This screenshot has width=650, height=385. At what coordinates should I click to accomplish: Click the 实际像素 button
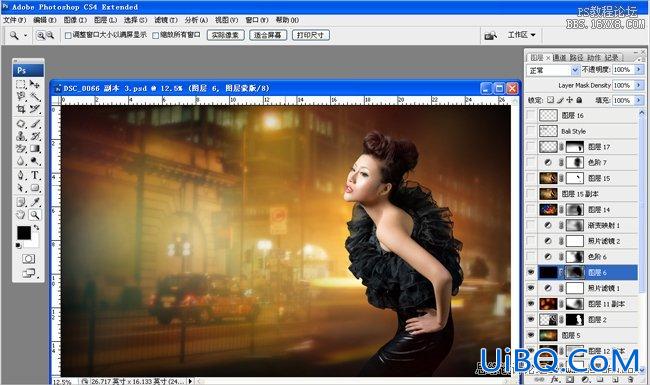pyautogui.click(x=226, y=35)
